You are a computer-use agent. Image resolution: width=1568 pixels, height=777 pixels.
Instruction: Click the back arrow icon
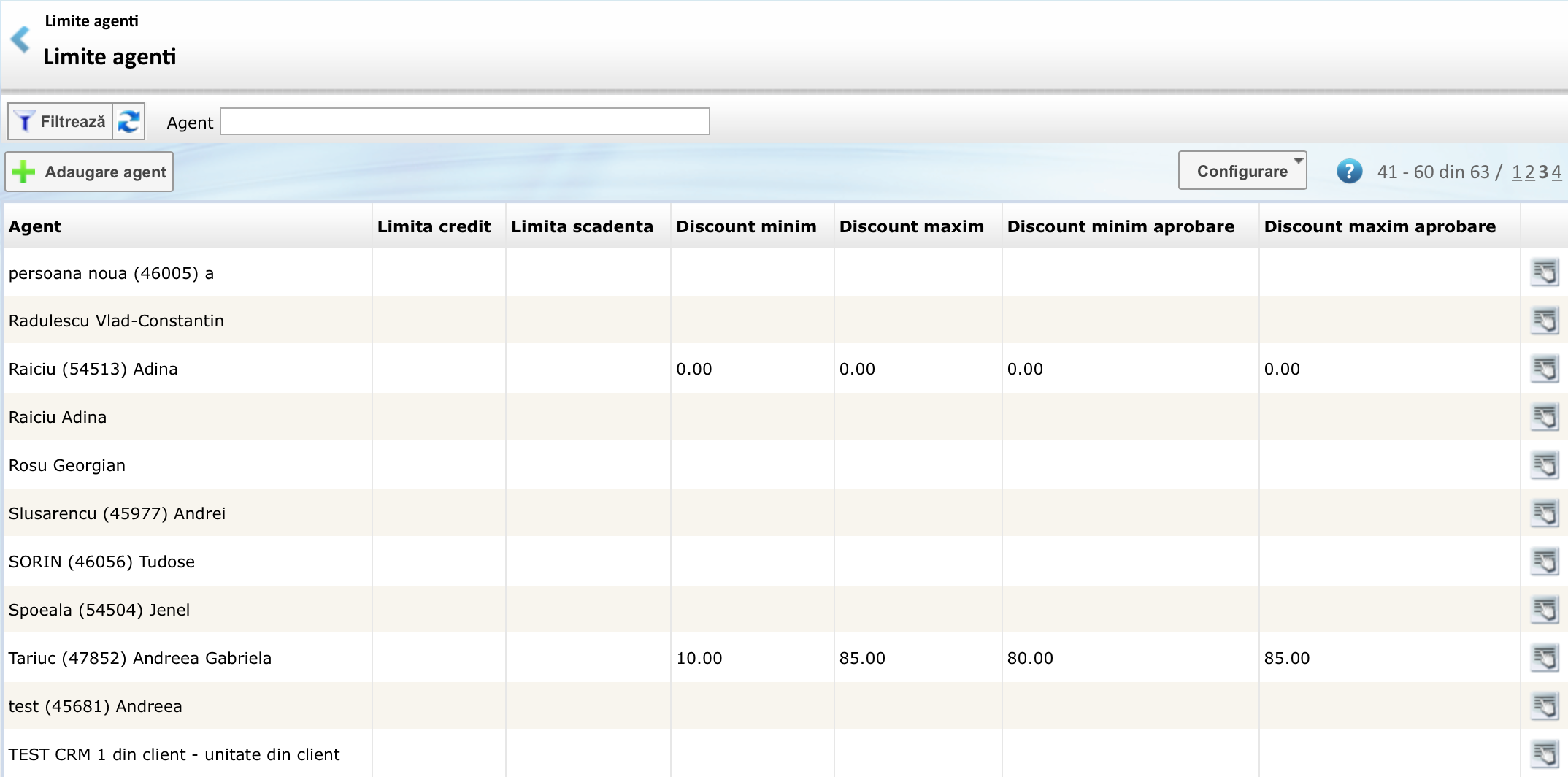(x=20, y=39)
